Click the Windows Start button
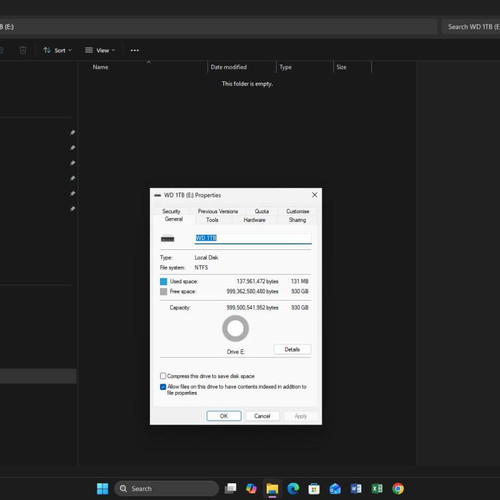This screenshot has height=500, width=500. pos(102,489)
